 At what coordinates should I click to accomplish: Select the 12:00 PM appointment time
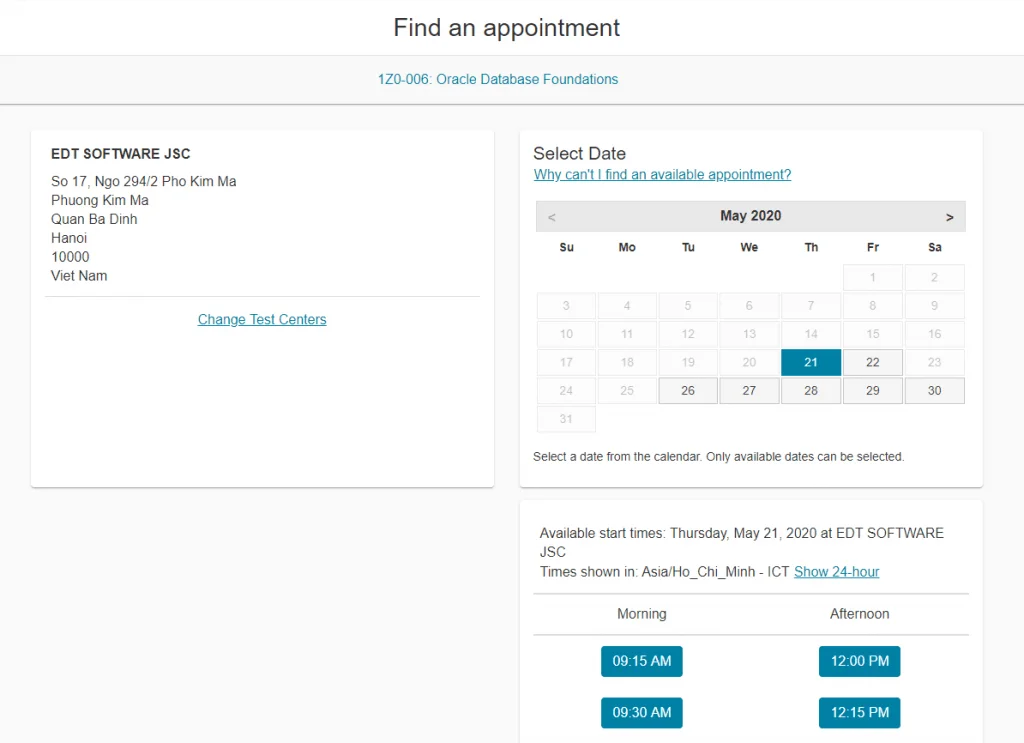[860, 661]
